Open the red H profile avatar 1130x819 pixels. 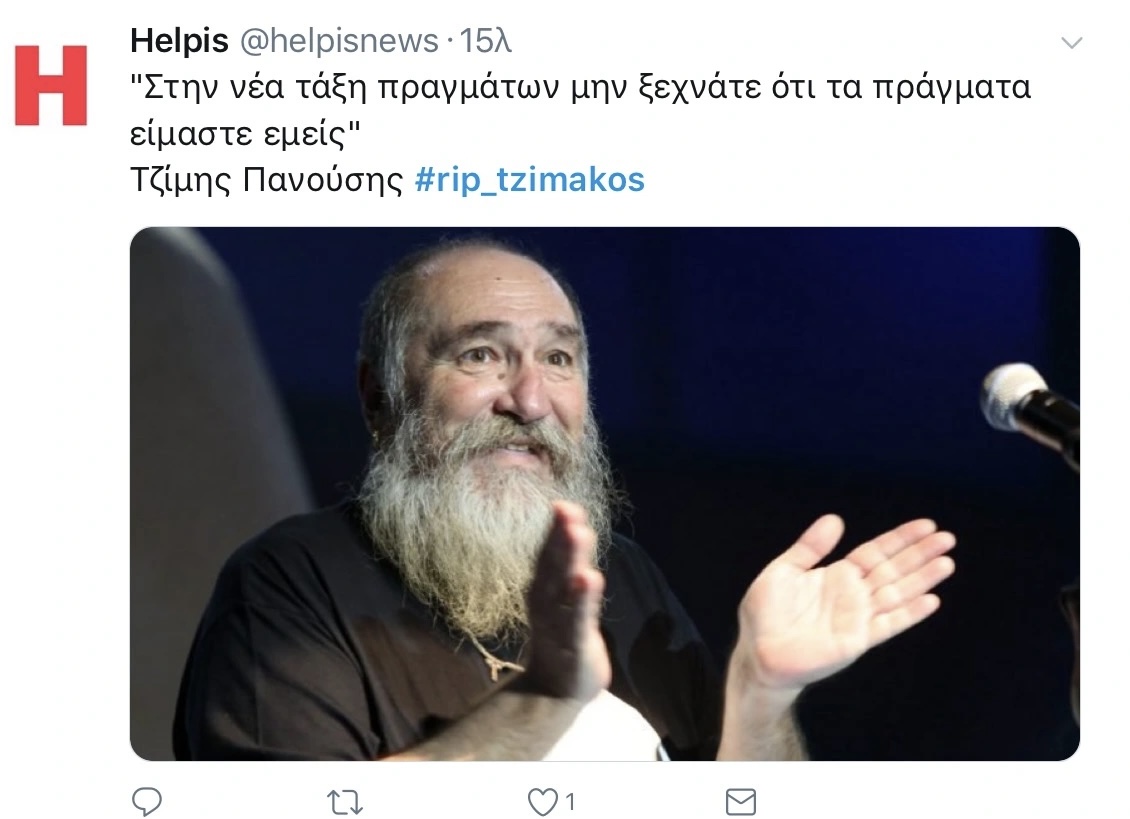[x=51, y=85]
